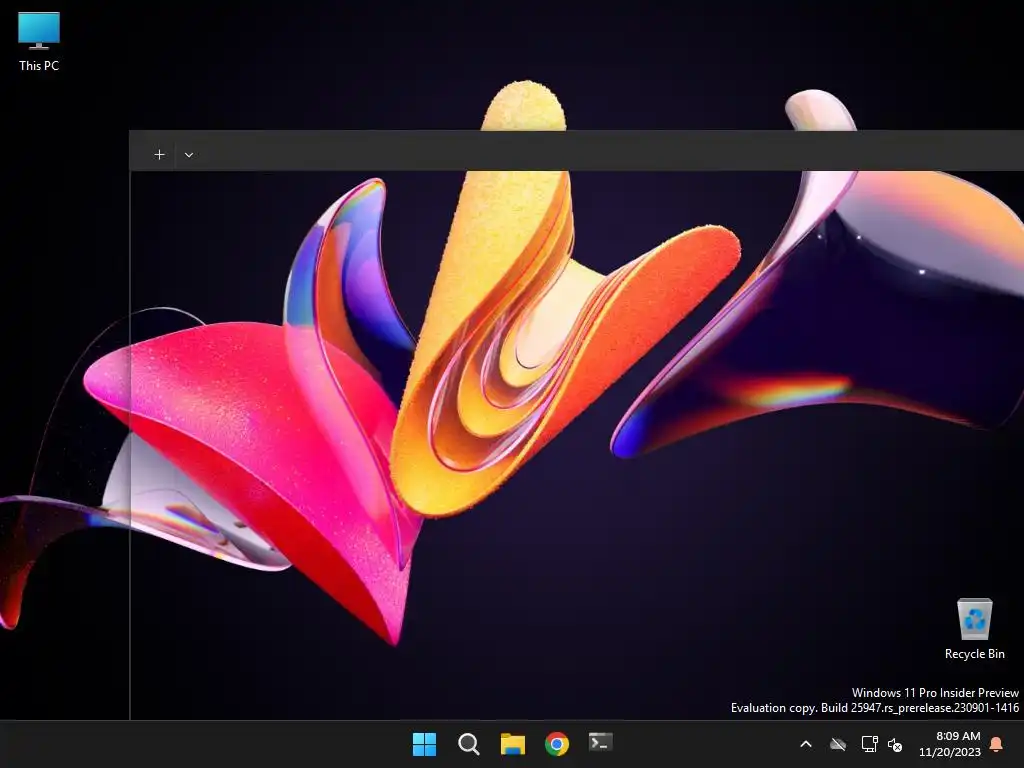The width and height of the screenshot is (1024, 768).
Task: Open the Windows Start menu
Action: (424, 744)
